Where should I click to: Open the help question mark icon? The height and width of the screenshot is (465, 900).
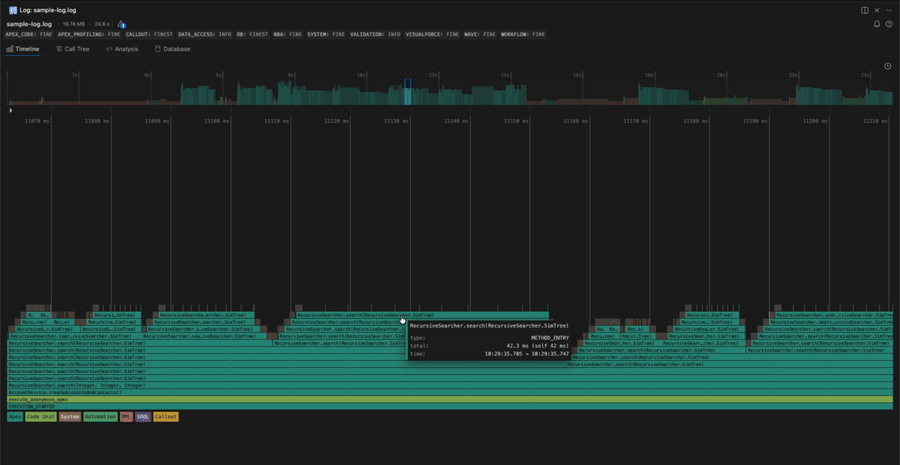889,24
